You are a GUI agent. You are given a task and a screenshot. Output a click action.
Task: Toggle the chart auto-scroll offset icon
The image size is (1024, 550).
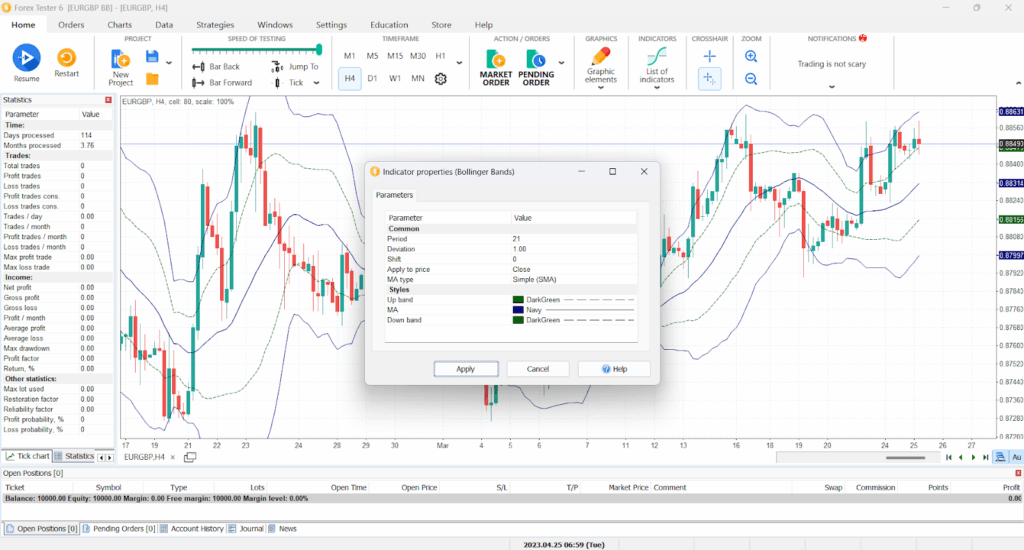(1000, 457)
